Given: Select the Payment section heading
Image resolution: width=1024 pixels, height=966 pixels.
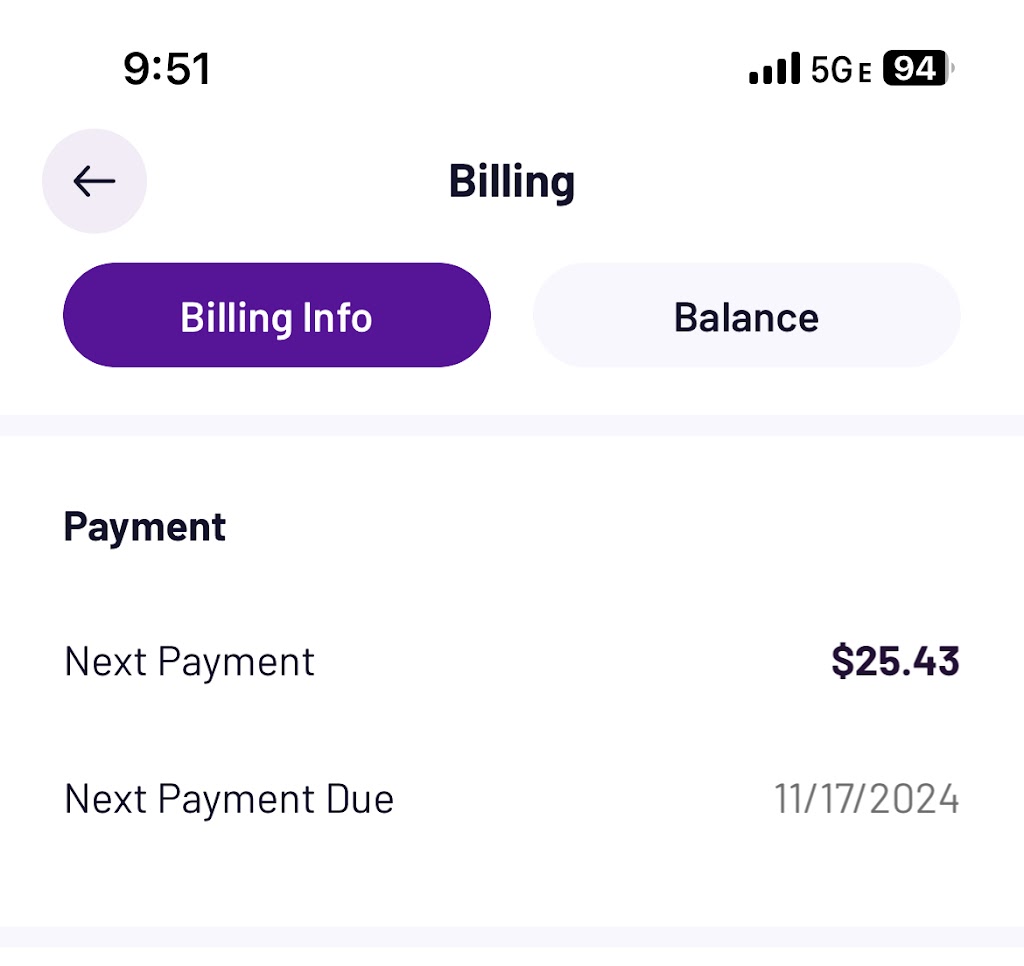Looking at the screenshot, I should click(145, 527).
